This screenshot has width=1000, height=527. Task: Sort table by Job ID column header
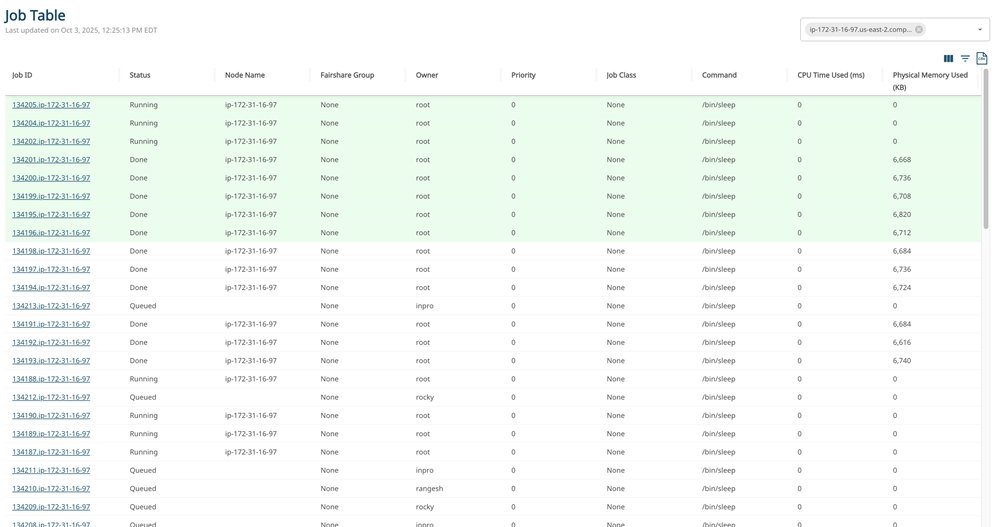[x=22, y=75]
